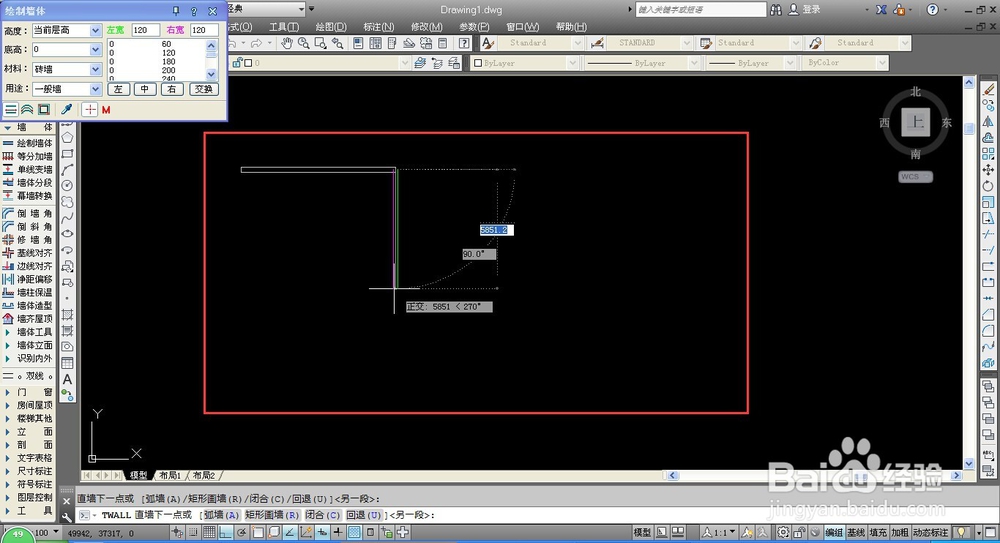The height and width of the screenshot is (543, 1000).
Task: Select the multiline text A tool
Action: pos(67,380)
